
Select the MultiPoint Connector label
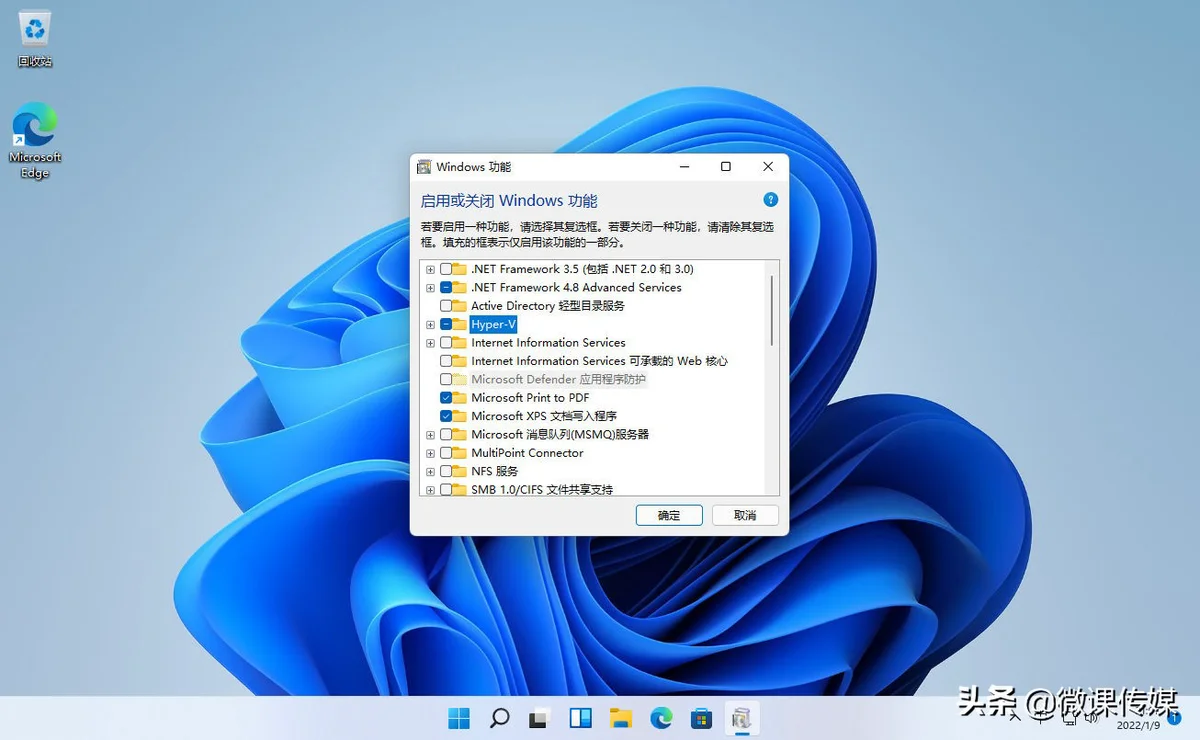point(527,453)
